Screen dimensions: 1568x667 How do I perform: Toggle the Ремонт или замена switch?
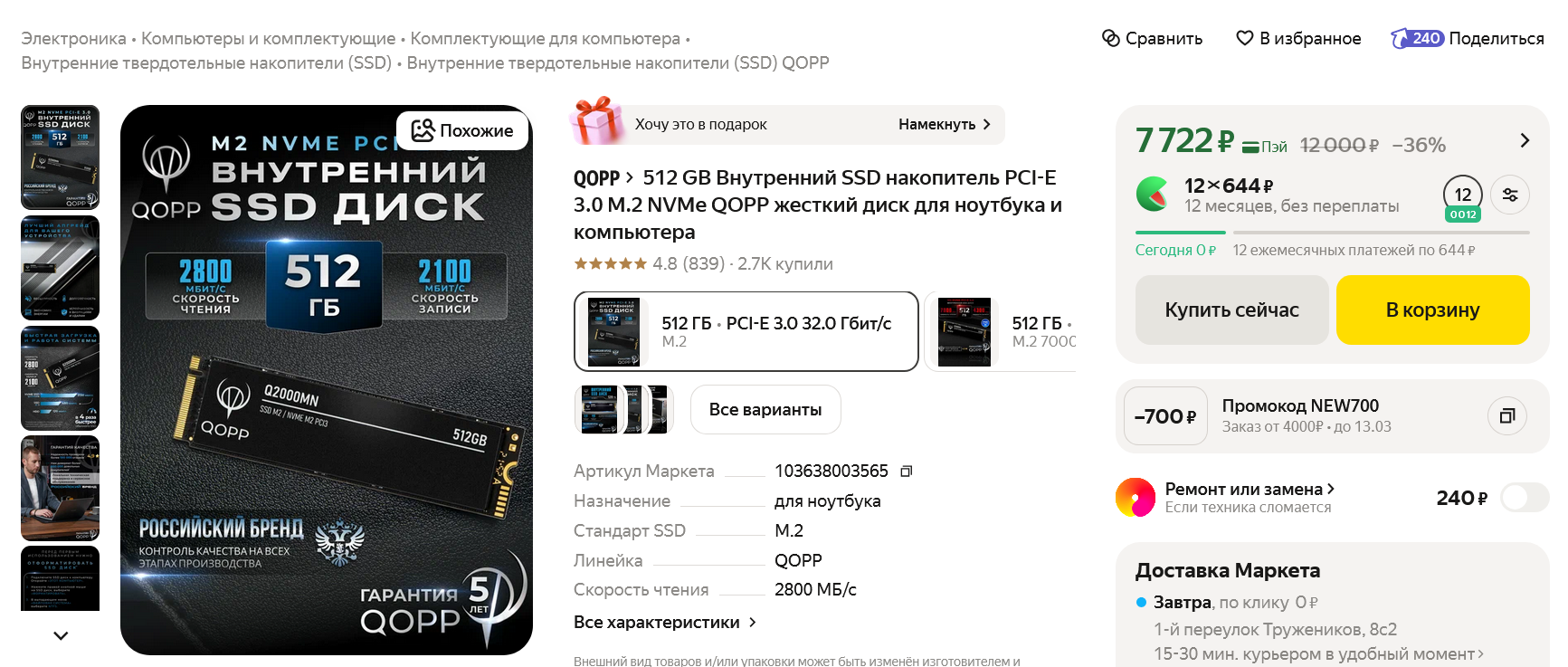[1525, 497]
